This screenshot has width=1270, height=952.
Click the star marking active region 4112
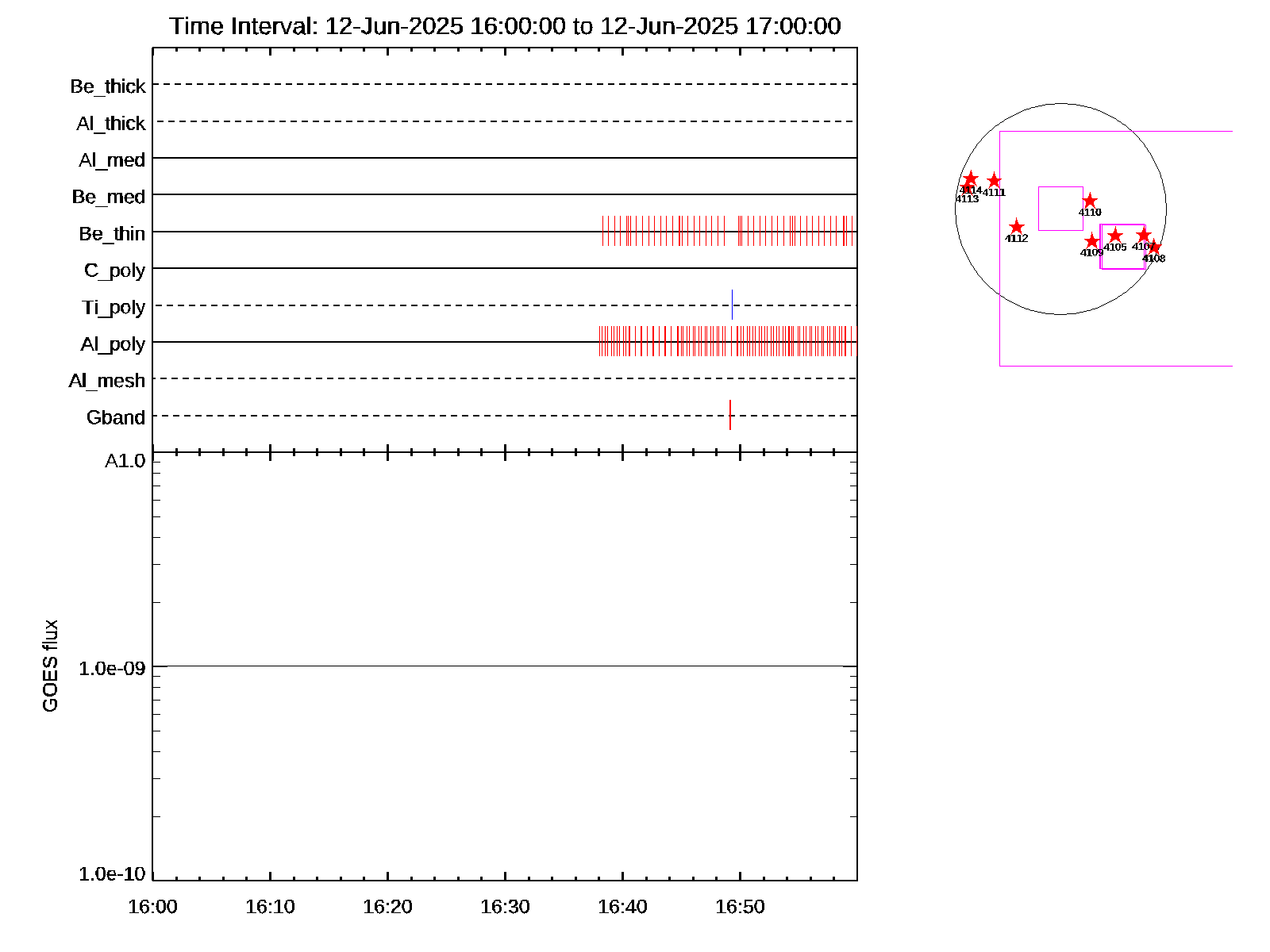(x=1017, y=228)
